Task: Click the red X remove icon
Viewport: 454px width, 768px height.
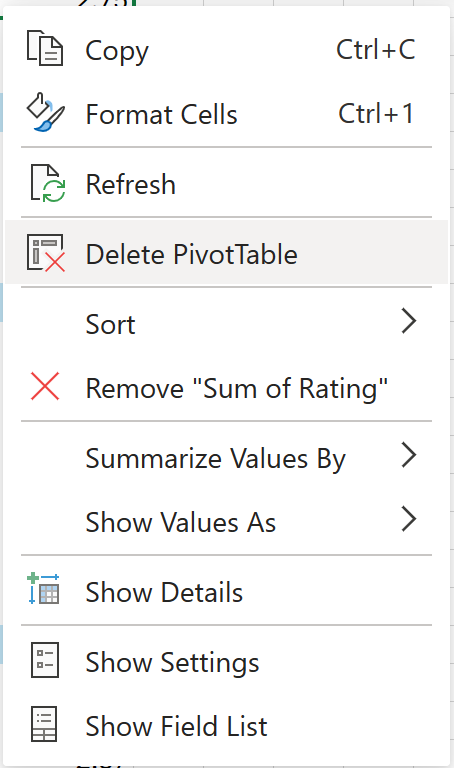Action: (x=45, y=386)
